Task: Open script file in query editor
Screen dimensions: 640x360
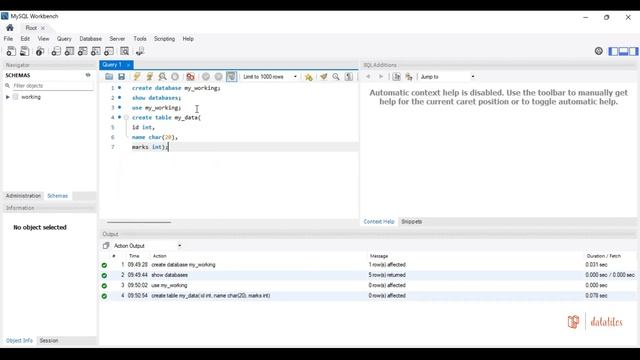Action: pyautogui.click(x=109, y=77)
